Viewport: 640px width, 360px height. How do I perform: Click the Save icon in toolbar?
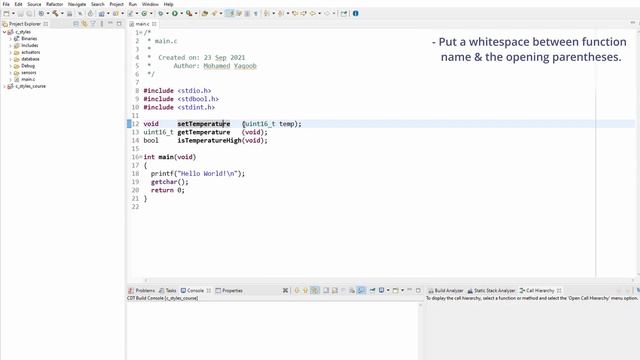point(20,13)
